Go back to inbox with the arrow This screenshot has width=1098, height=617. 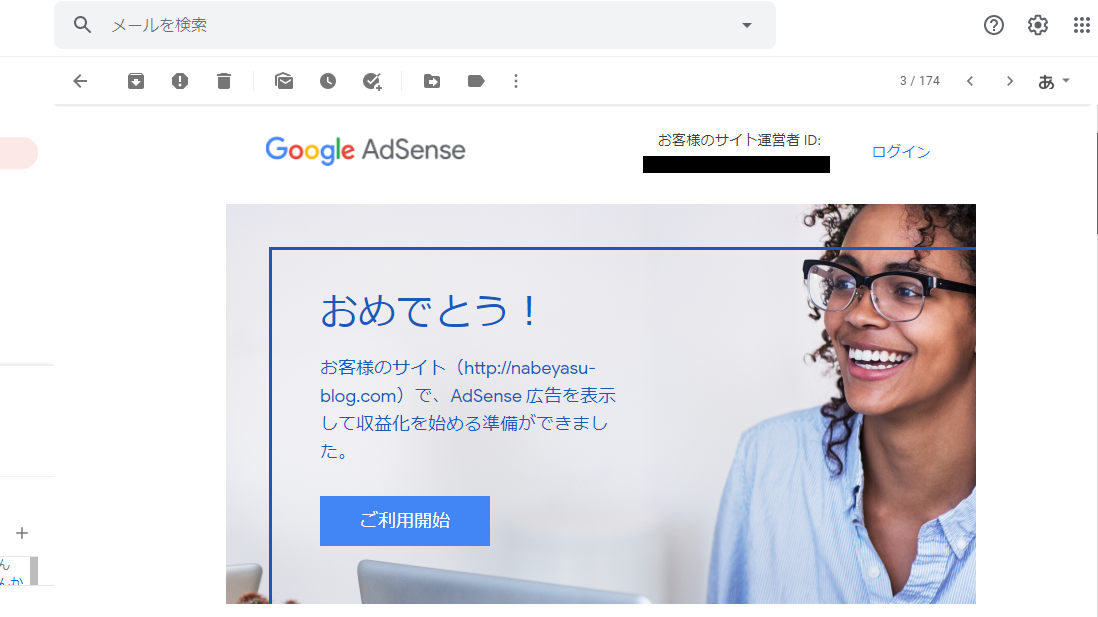[x=81, y=81]
